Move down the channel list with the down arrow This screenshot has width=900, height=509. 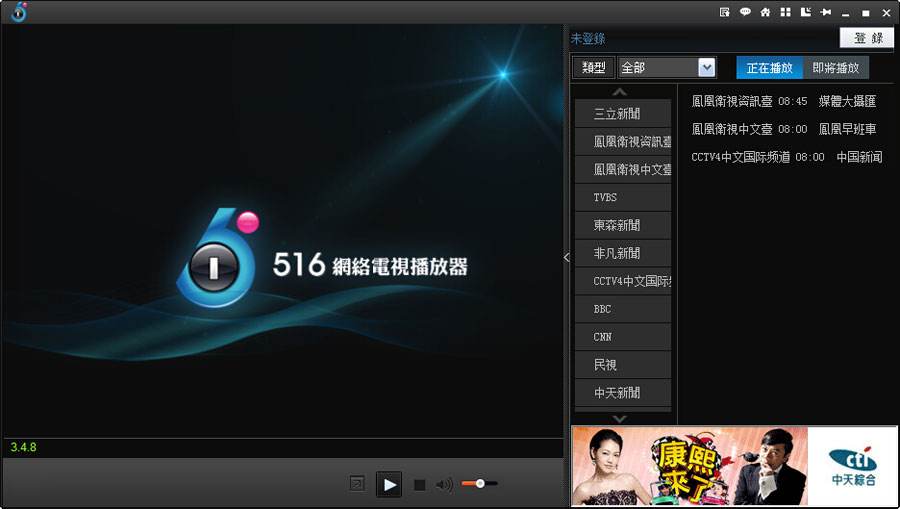(619, 419)
